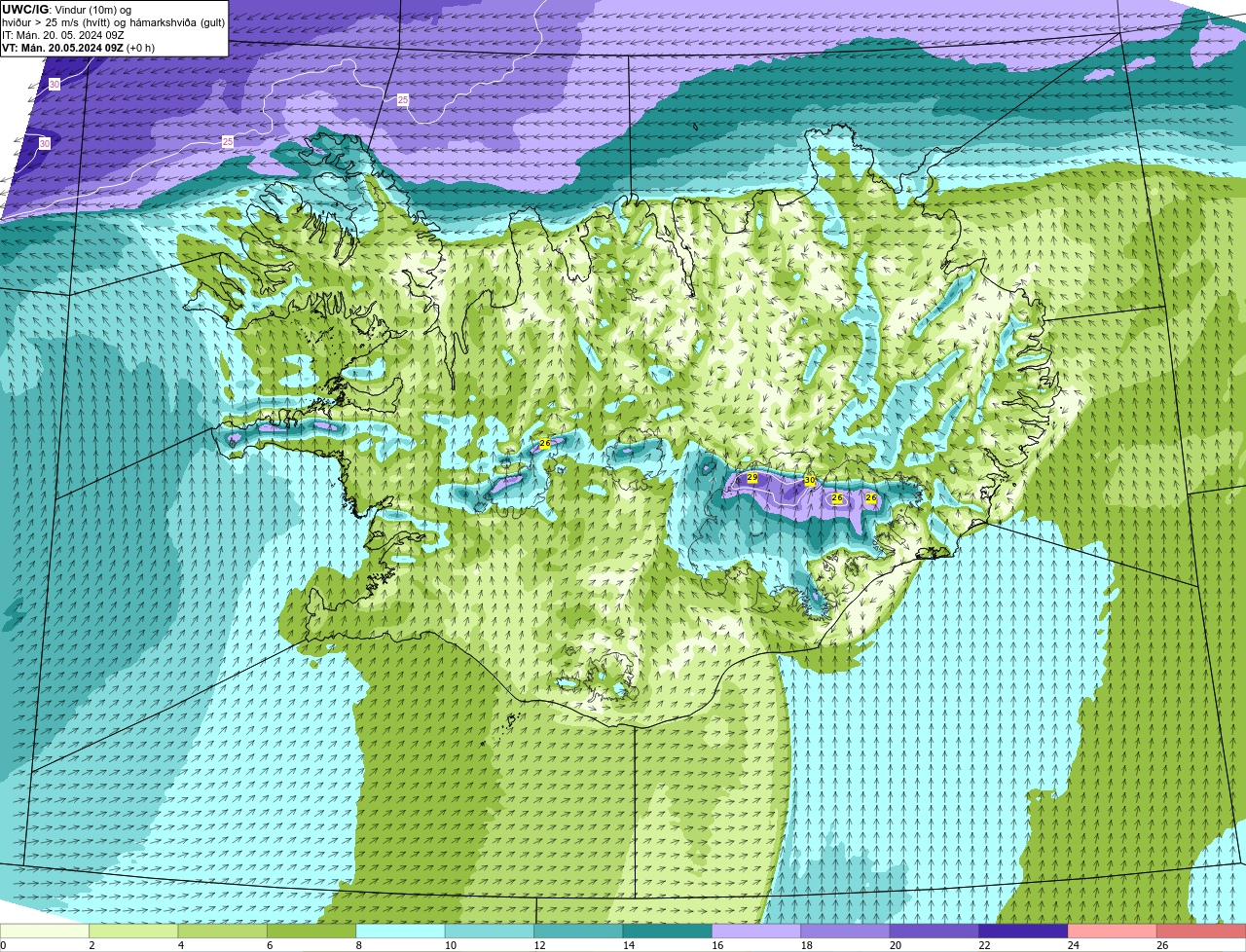Click the legend scale value "16"

[x=717, y=945]
